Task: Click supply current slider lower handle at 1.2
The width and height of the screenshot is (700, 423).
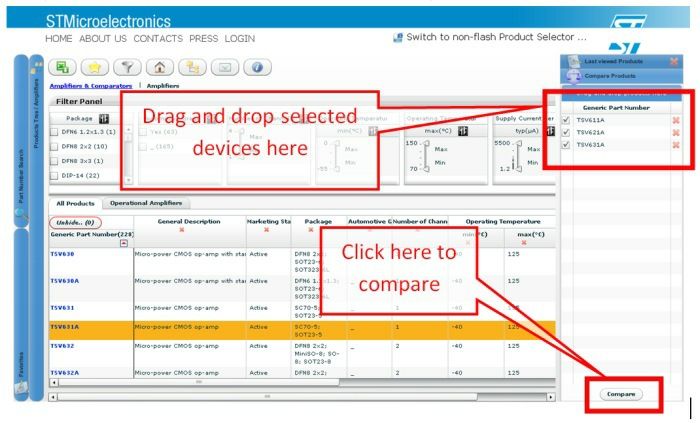Action: pyautogui.click(x=518, y=169)
